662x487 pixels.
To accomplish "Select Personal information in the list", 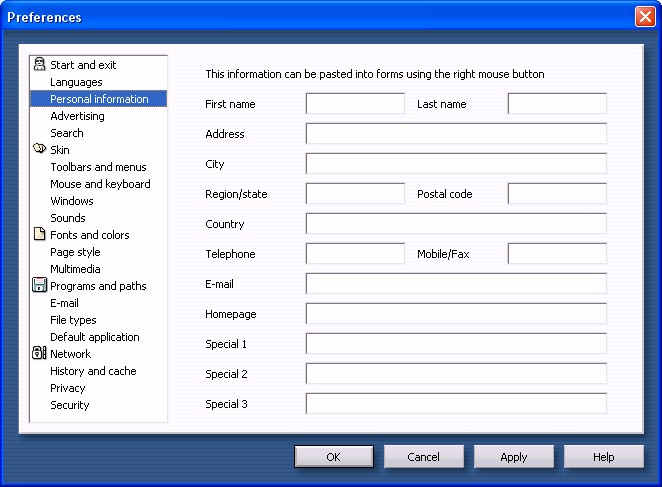I will [x=98, y=99].
